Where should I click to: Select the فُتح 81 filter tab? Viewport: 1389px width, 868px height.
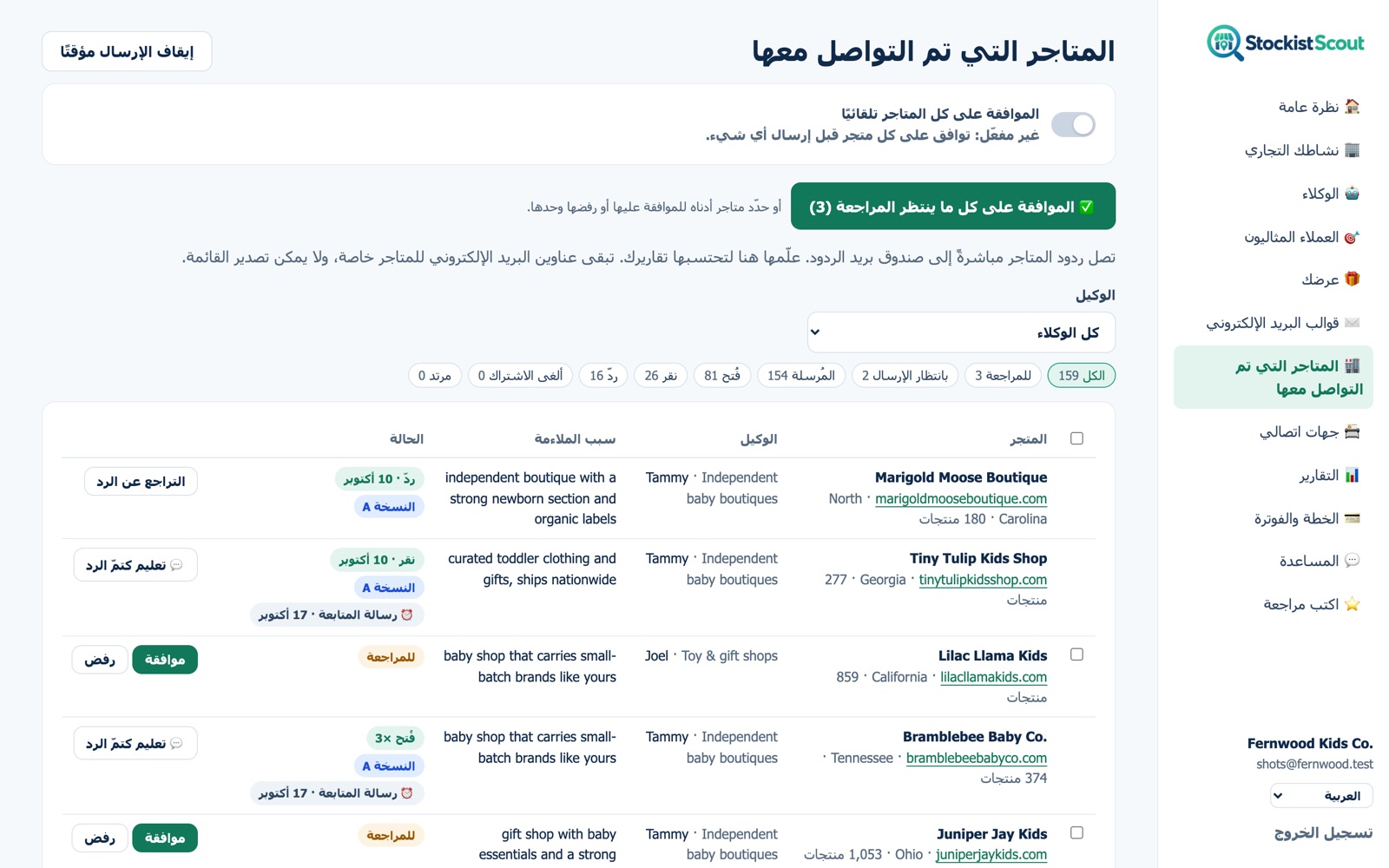click(x=722, y=375)
